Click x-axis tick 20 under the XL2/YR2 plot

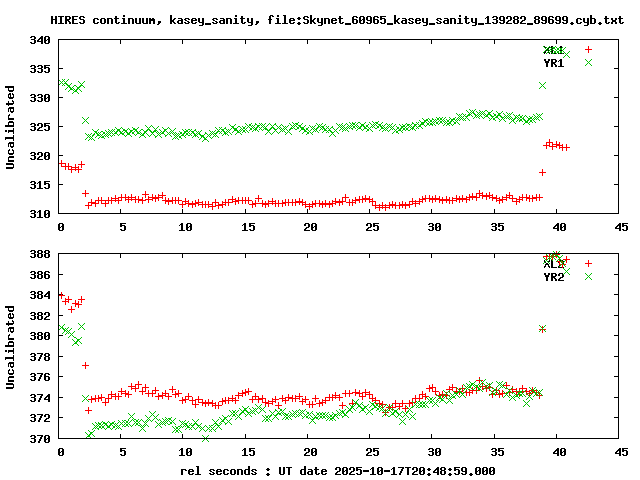(x=310, y=452)
